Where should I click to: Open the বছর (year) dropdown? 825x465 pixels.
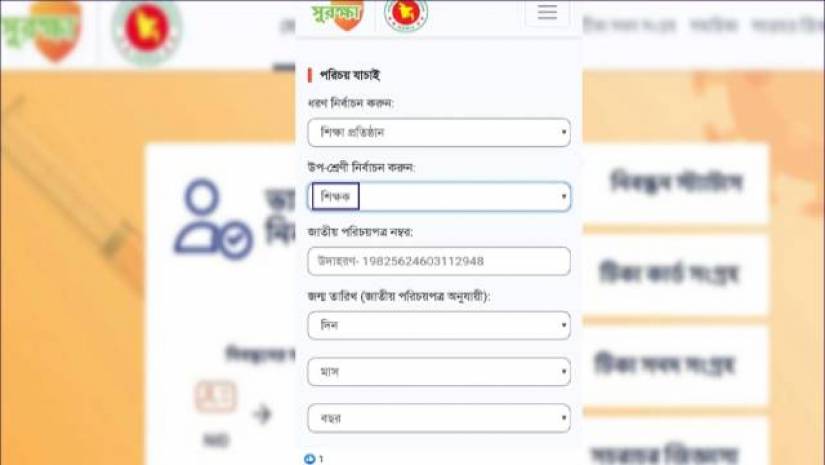pos(439,418)
